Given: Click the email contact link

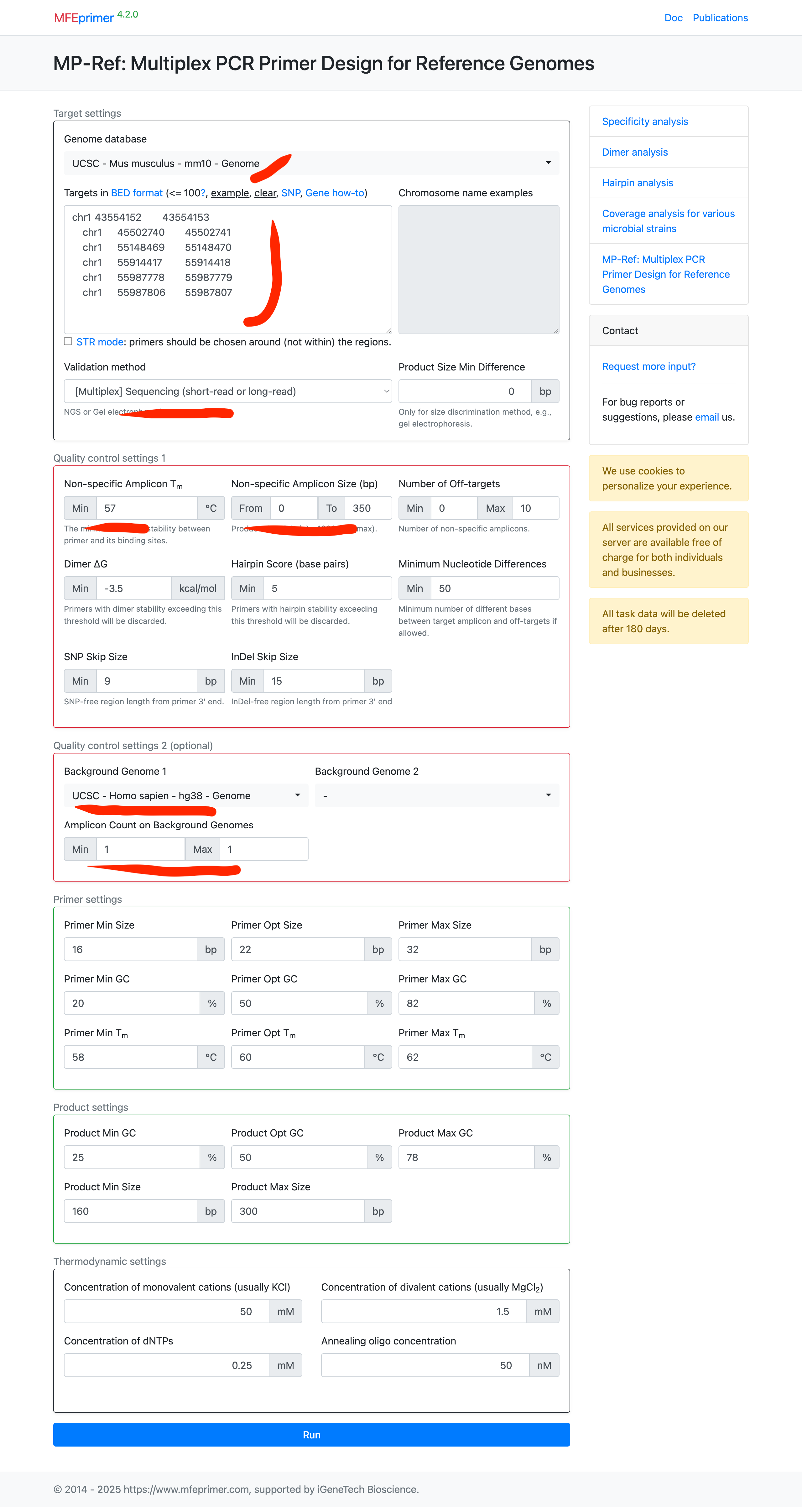Looking at the screenshot, I should pos(707,417).
